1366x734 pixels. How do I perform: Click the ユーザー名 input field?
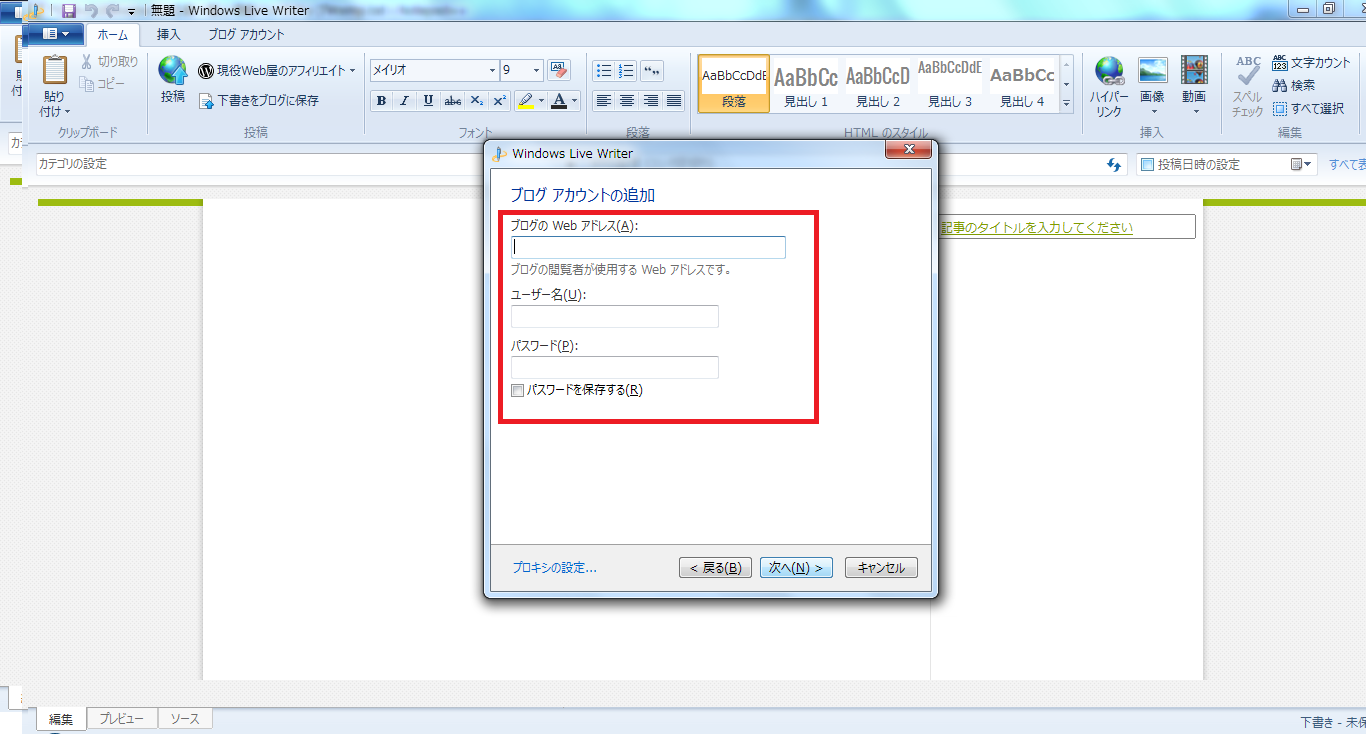pyautogui.click(x=615, y=316)
